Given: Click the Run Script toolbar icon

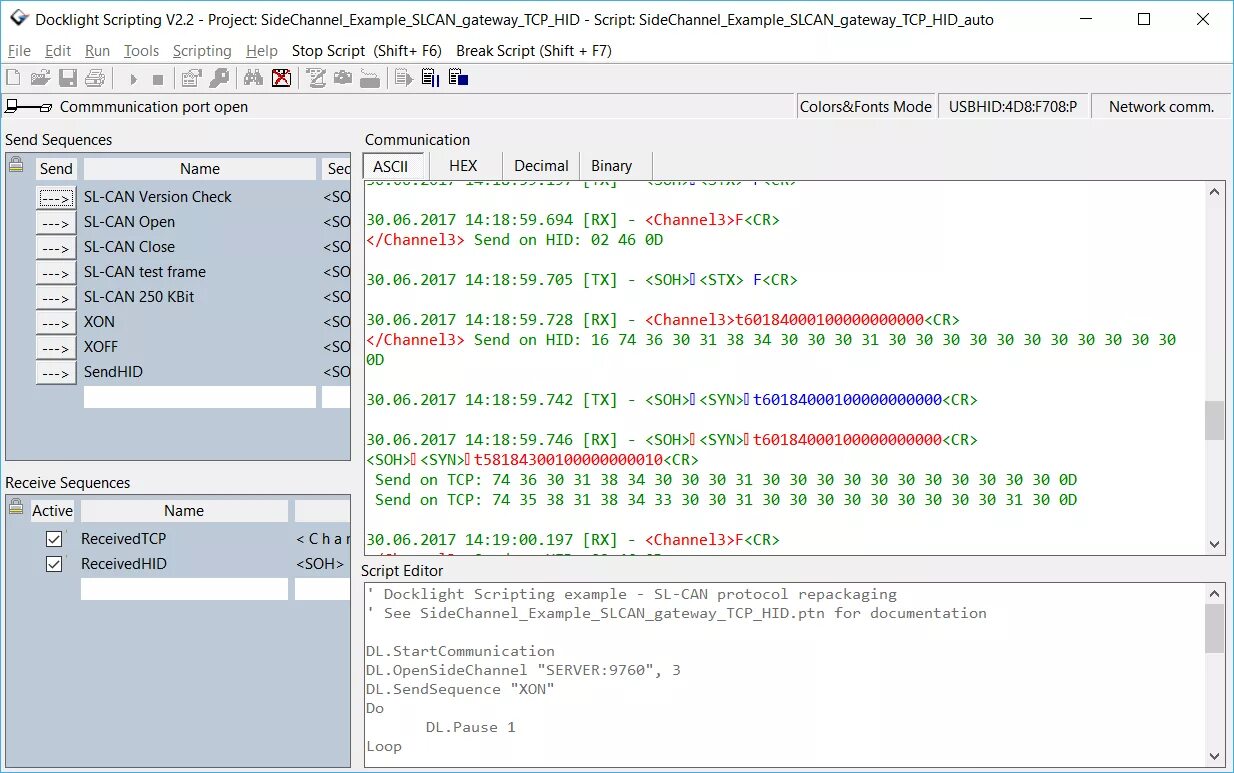Looking at the screenshot, I should pos(404,78).
